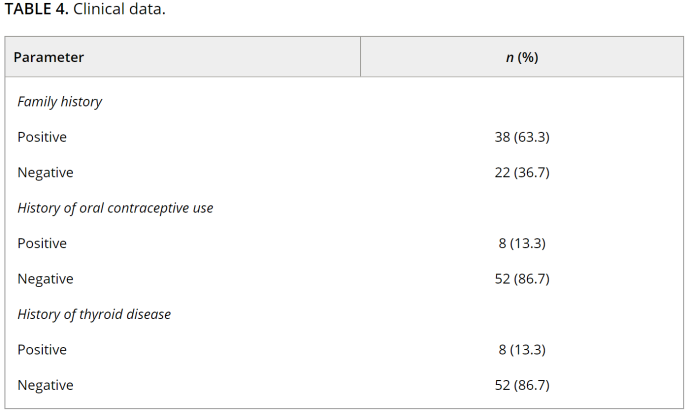Select the 22 (36.7) value
The image size is (691, 416).
522,172
